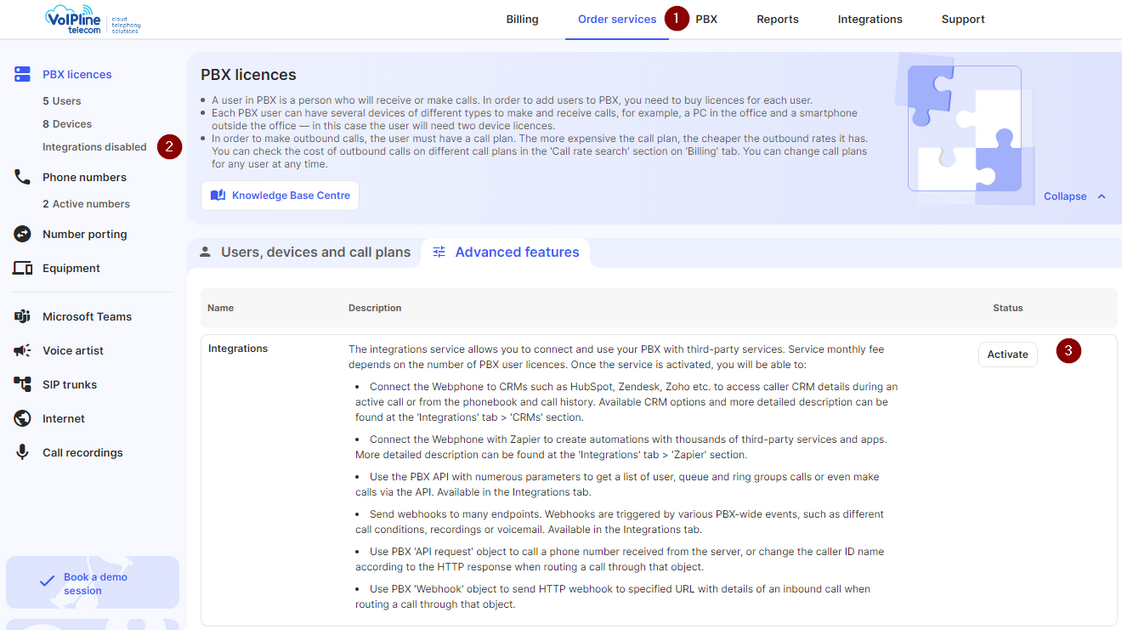Open the Knowledge Base Centre
Image resolution: width=1122 pixels, height=630 pixels.
coord(280,196)
